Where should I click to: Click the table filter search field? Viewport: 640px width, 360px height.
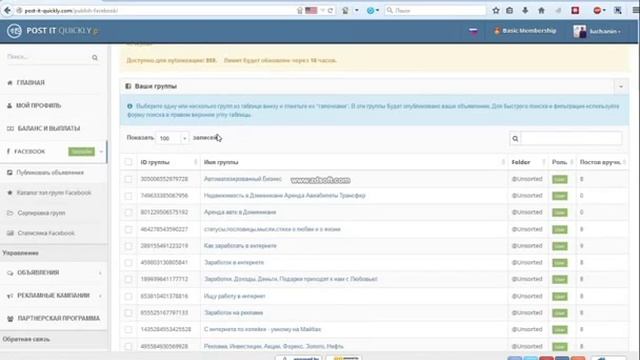(571, 138)
